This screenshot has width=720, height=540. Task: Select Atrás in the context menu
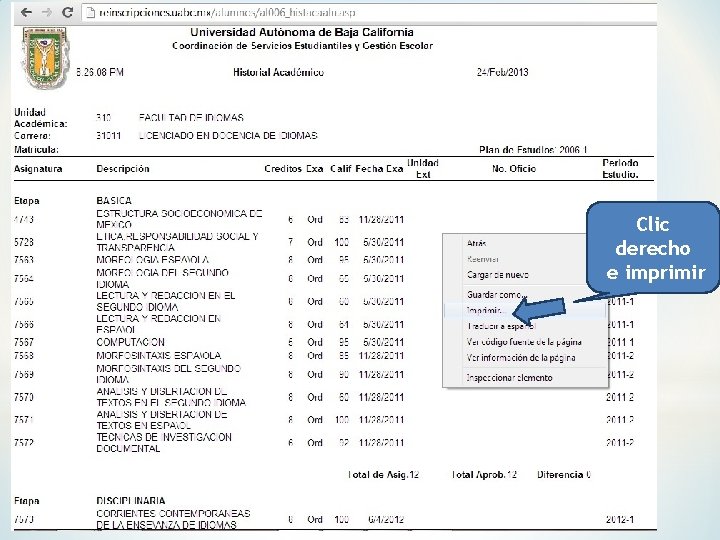click(x=476, y=243)
